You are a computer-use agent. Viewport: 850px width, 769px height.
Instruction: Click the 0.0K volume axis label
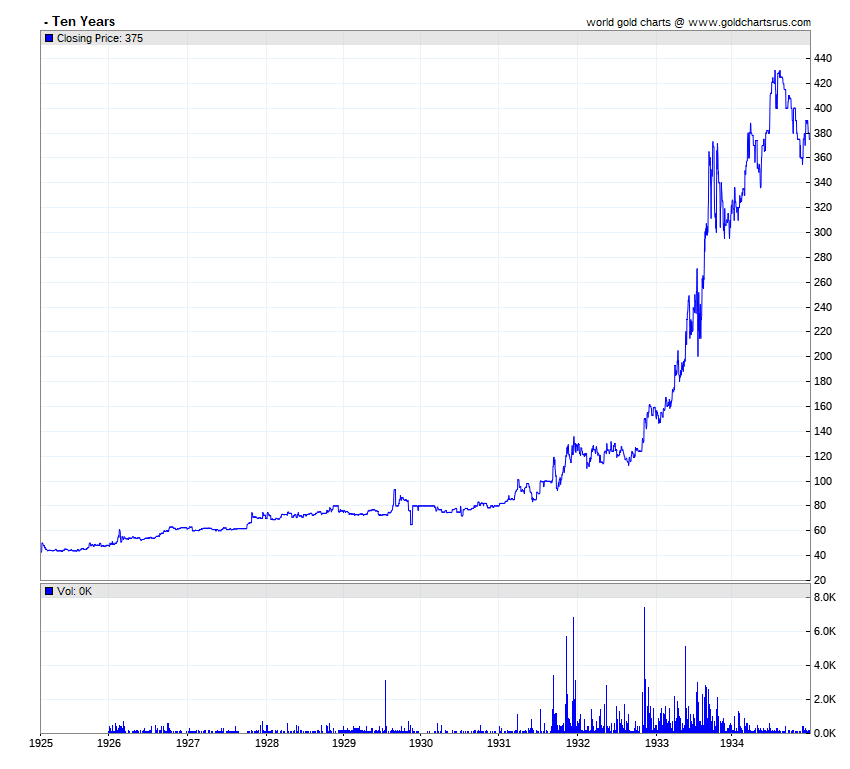825,733
